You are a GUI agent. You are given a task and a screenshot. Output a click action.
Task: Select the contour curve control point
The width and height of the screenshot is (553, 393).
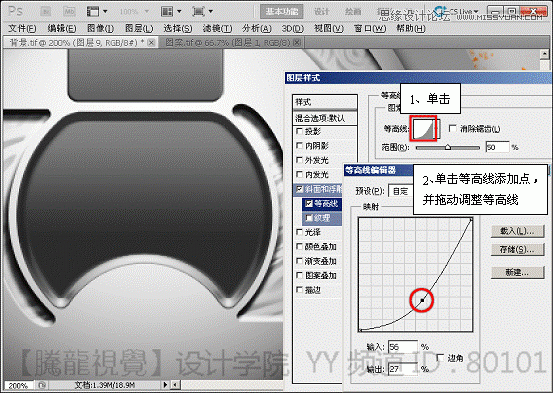click(x=422, y=300)
